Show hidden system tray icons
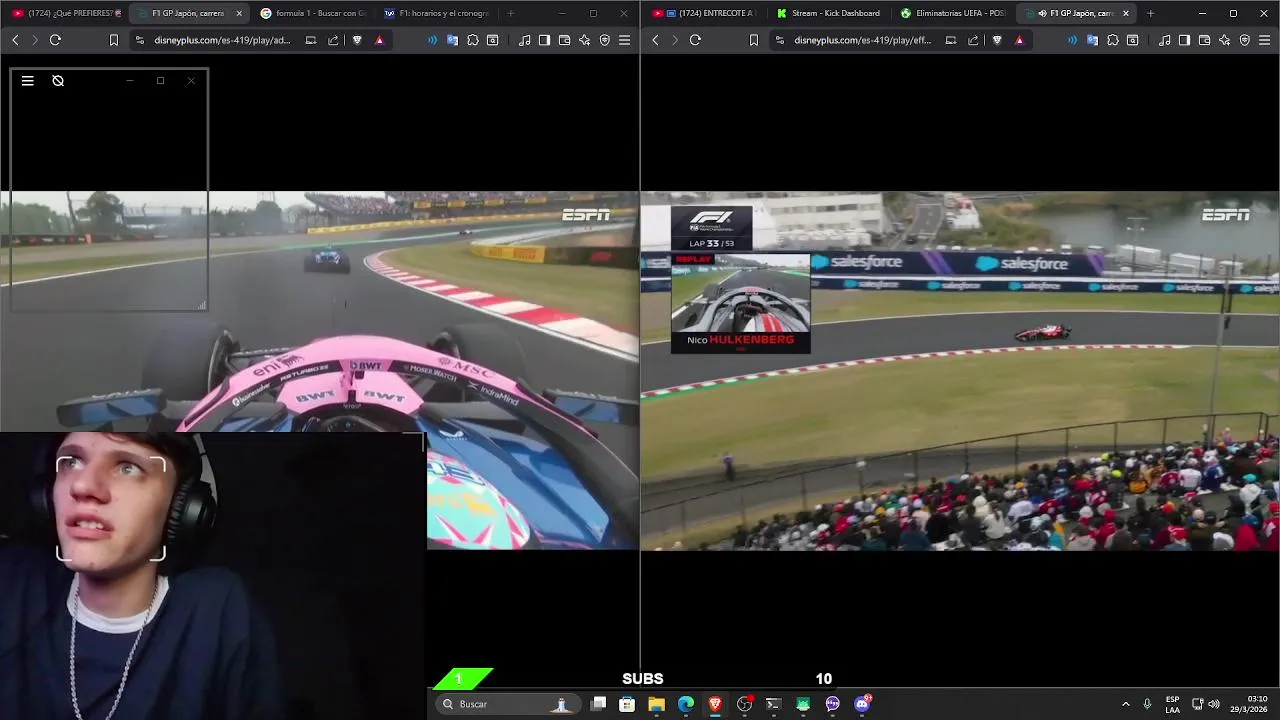 coord(1125,704)
